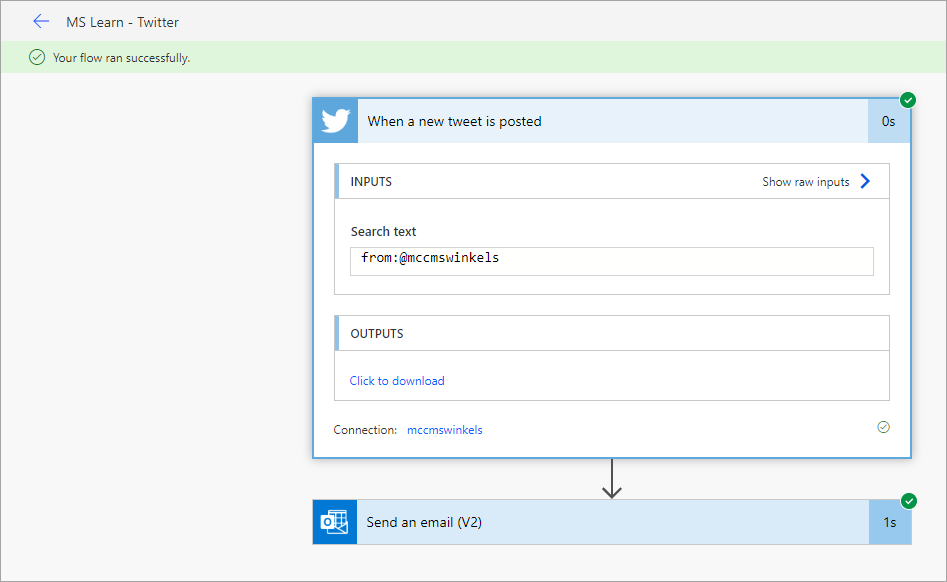This screenshot has height=582, width=947.
Task: Click the INPUTS section heading
Action: [371, 182]
